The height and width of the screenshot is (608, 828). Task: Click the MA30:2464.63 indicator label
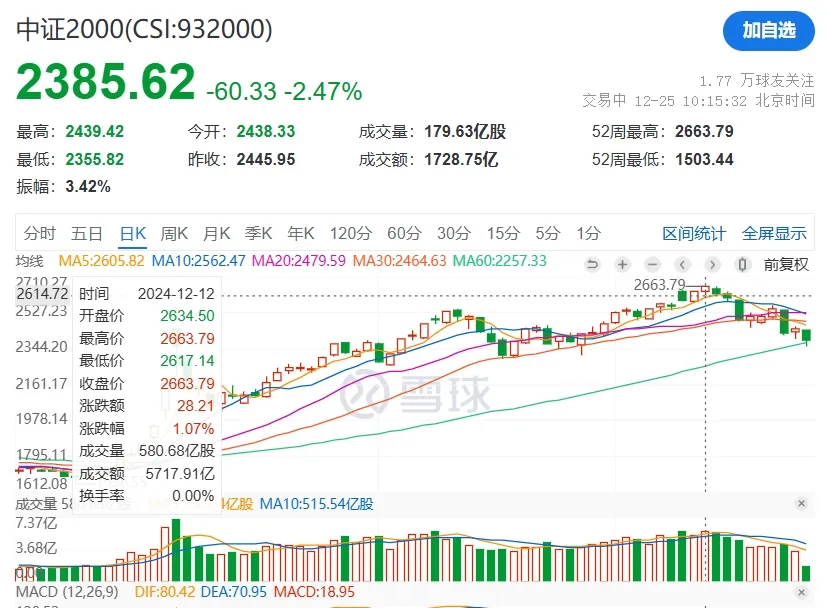400,261
